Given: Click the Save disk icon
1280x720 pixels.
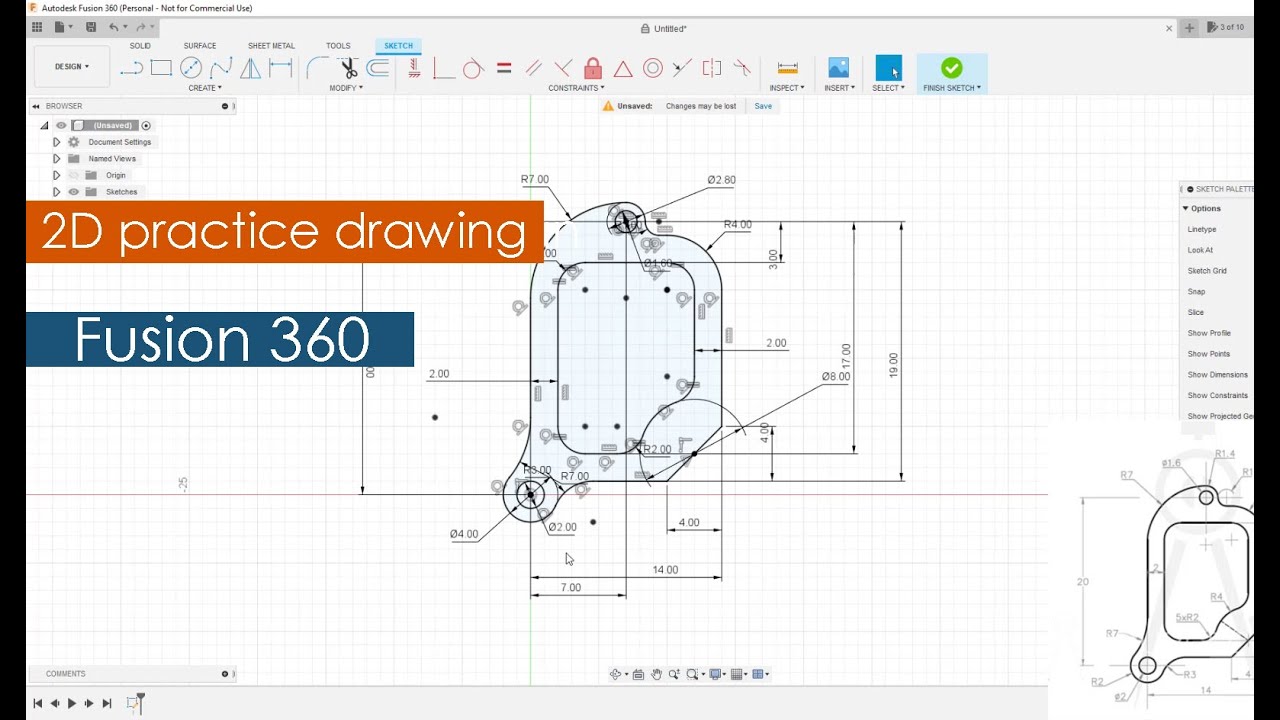Looking at the screenshot, I should [x=91, y=27].
